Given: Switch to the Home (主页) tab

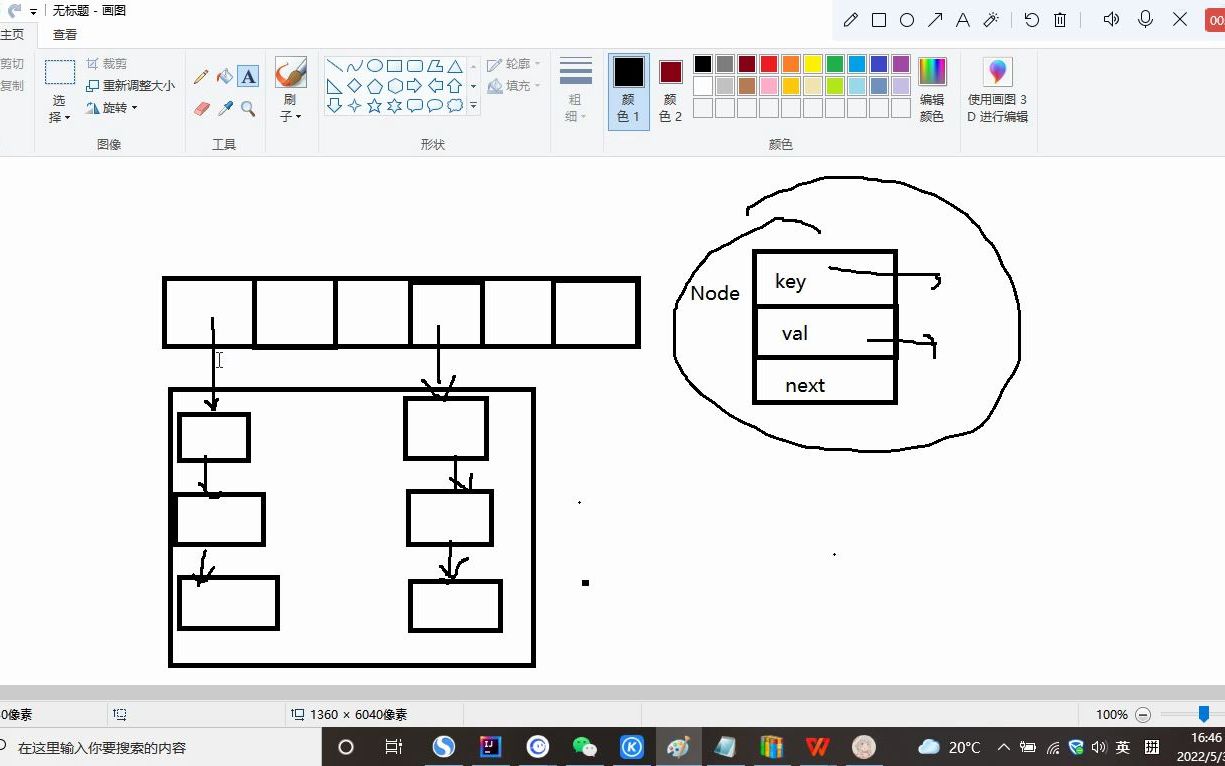Looking at the screenshot, I should 12,34.
